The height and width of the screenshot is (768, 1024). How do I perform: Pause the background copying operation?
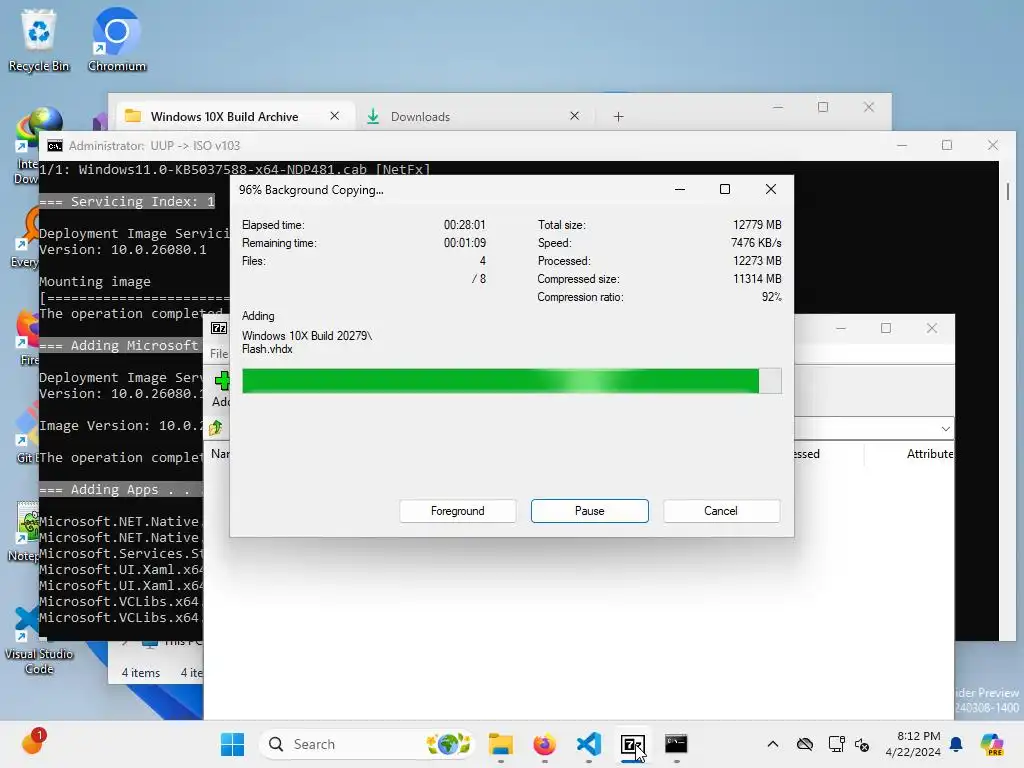(x=590, y=511)
